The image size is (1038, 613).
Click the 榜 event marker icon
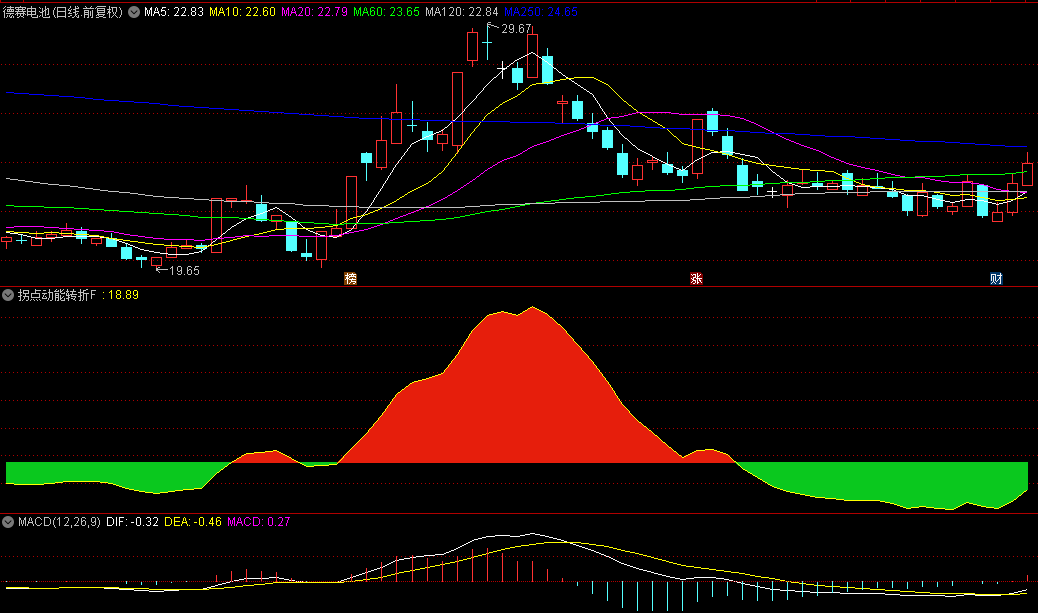(350, 278)
